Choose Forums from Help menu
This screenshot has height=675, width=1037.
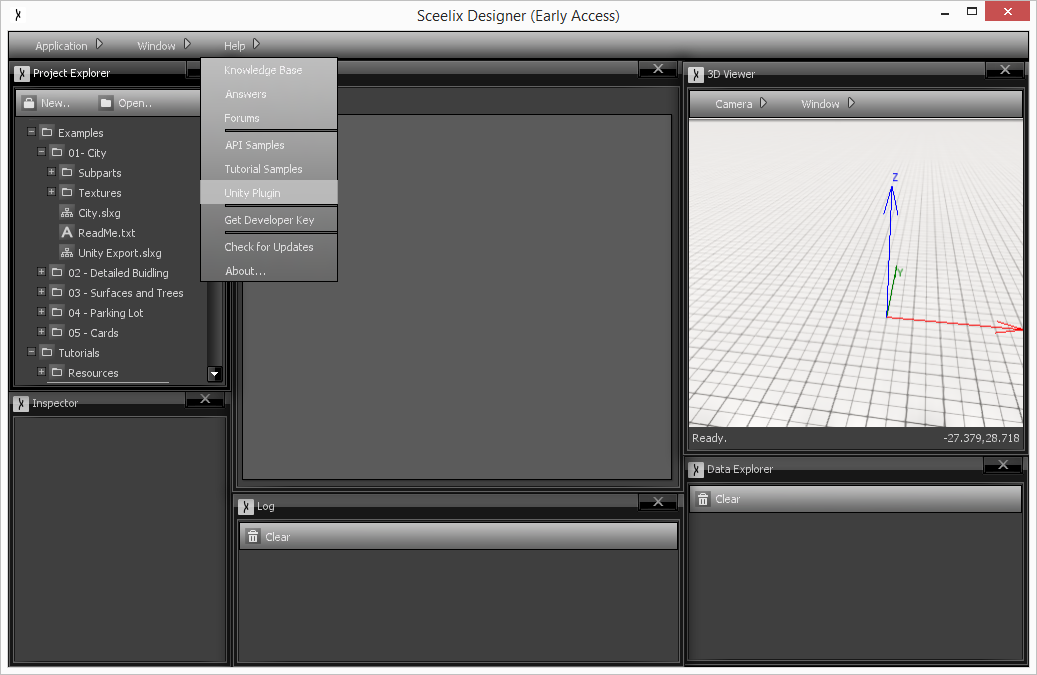[x=269, y=118]
